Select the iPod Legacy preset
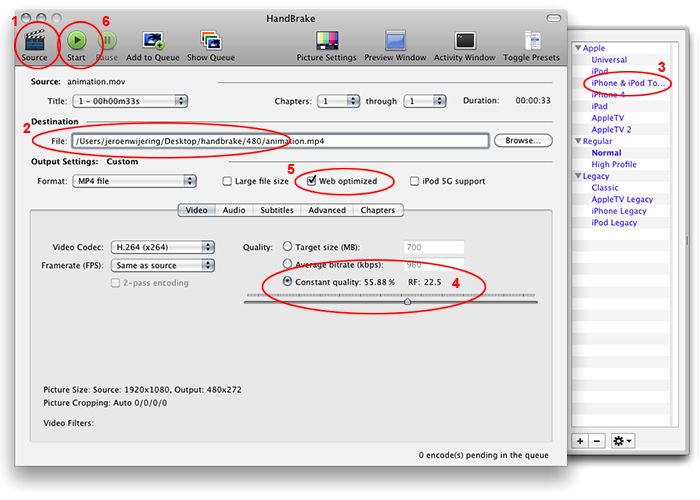 click(x=614, y=222)
